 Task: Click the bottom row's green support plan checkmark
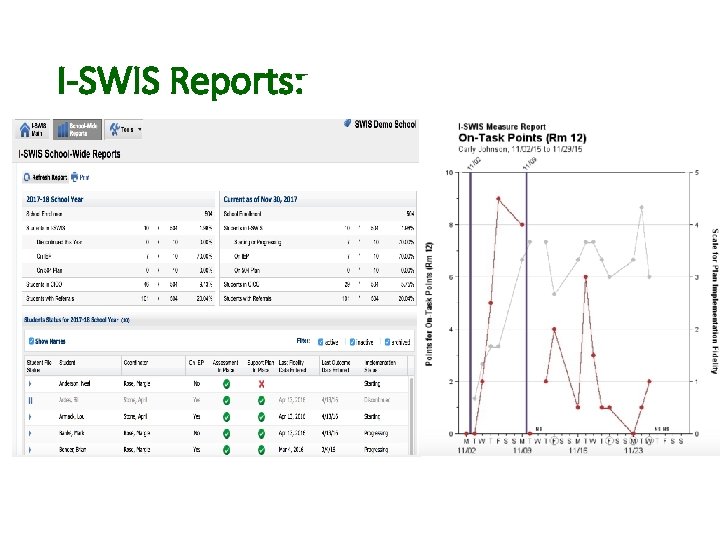tap(261, 450)
